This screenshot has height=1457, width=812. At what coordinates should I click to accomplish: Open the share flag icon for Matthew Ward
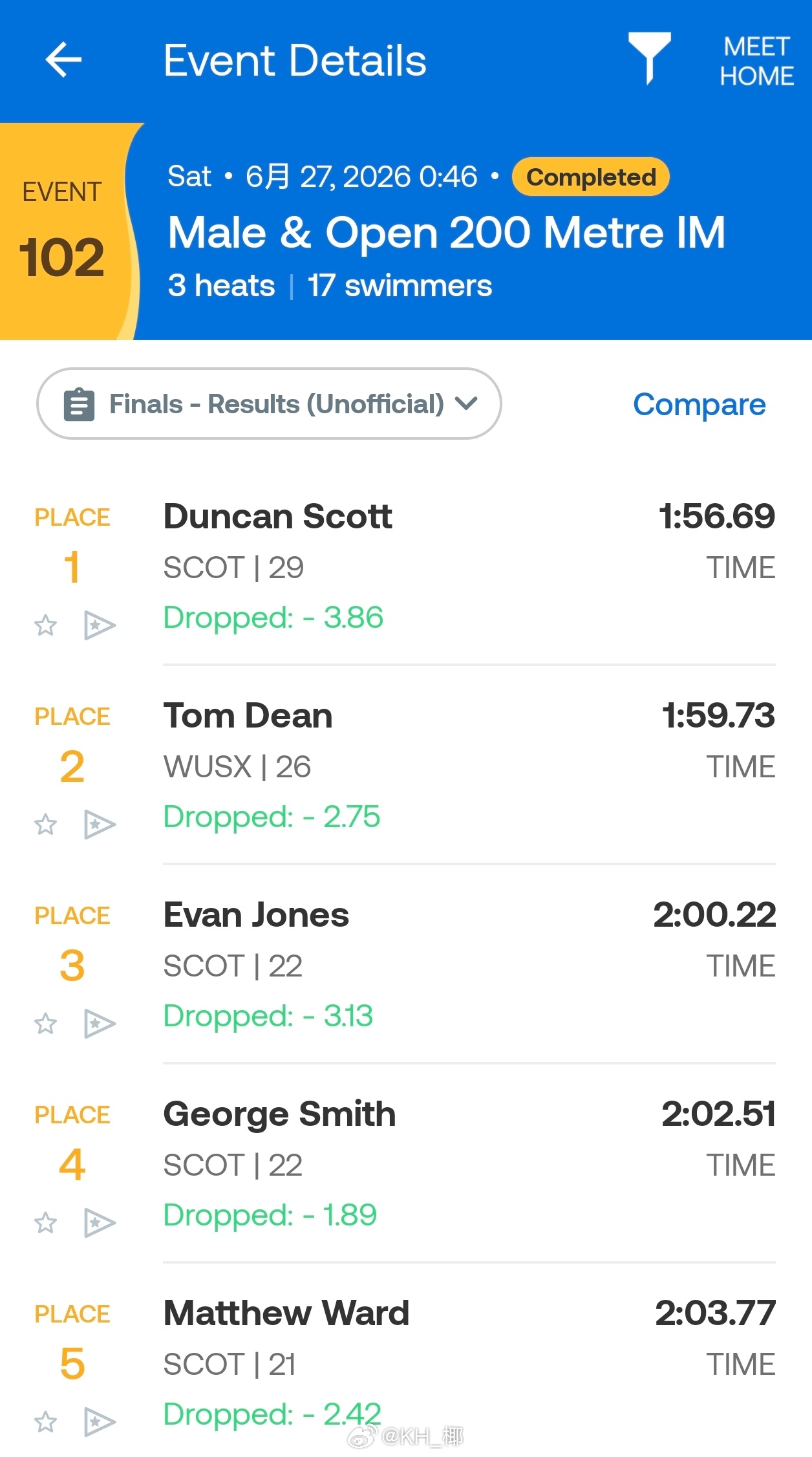coord(100,1422)
